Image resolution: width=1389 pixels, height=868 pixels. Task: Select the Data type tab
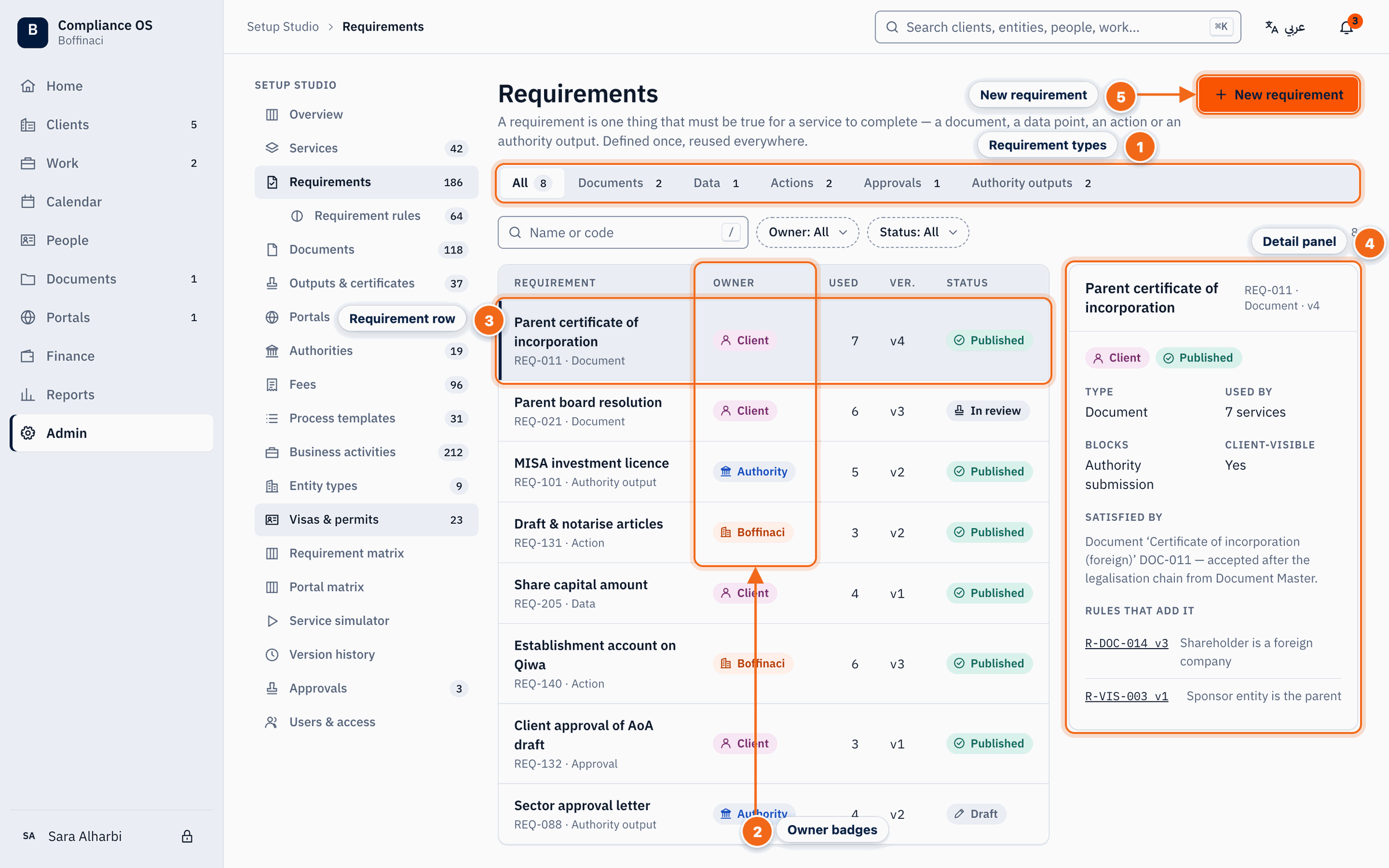coord(716,183)
